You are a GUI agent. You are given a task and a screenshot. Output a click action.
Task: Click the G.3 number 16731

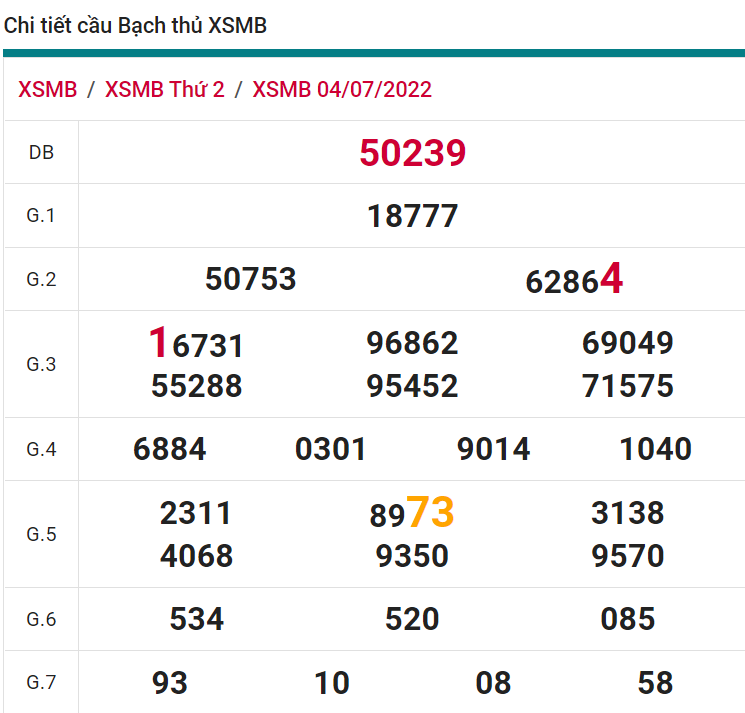196,344
